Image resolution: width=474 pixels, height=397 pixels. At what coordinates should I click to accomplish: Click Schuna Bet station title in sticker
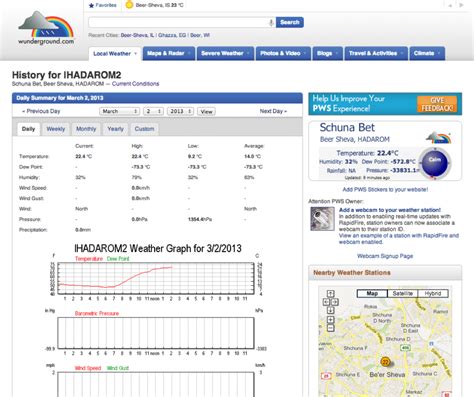tap(347, 127)
